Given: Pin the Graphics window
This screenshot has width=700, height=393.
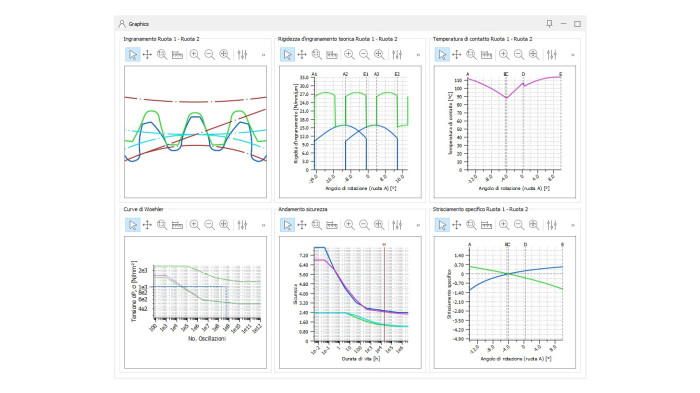Looking at the screenshot, I should pos(550,24).
